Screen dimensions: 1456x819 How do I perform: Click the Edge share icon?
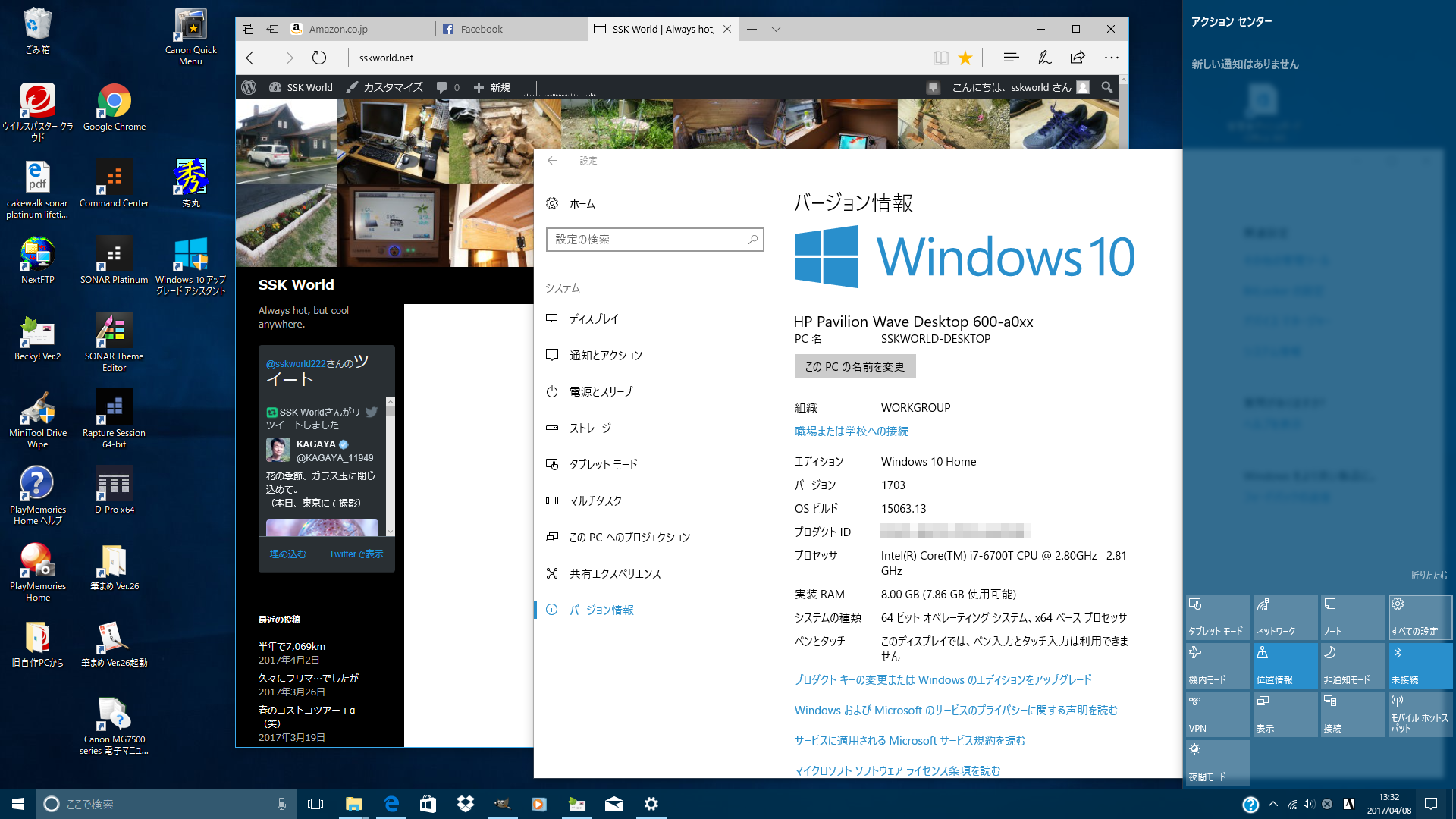pyautogui.click(x=1078, y=58)
